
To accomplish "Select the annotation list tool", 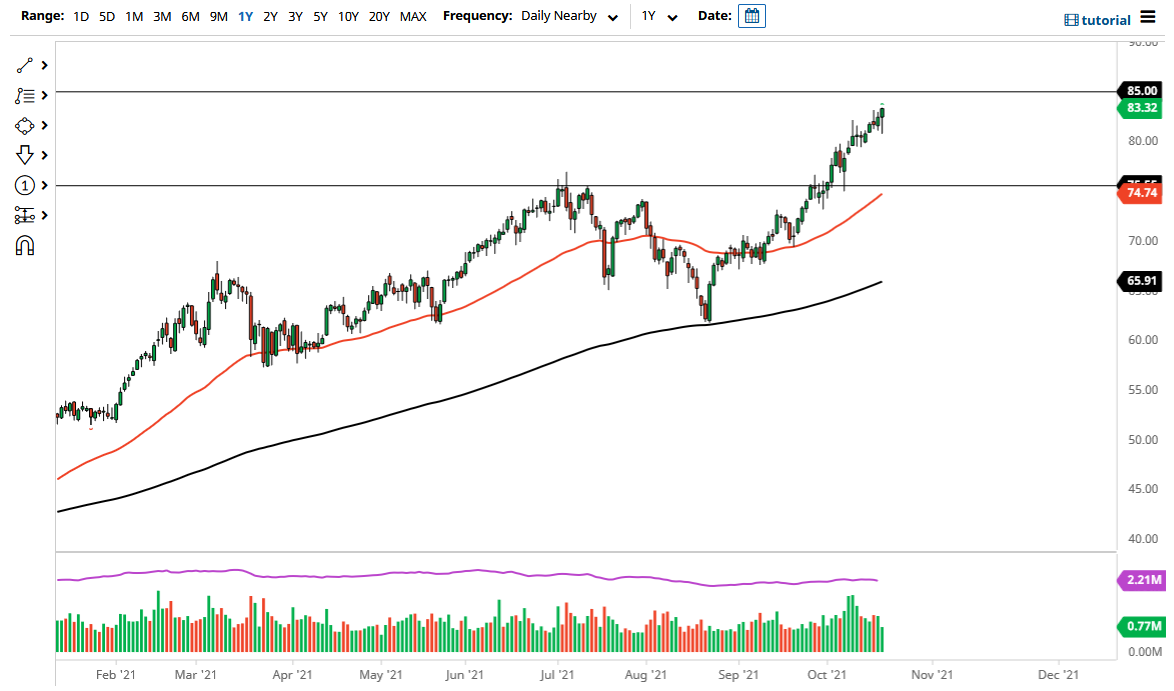I will click(25, 95).
